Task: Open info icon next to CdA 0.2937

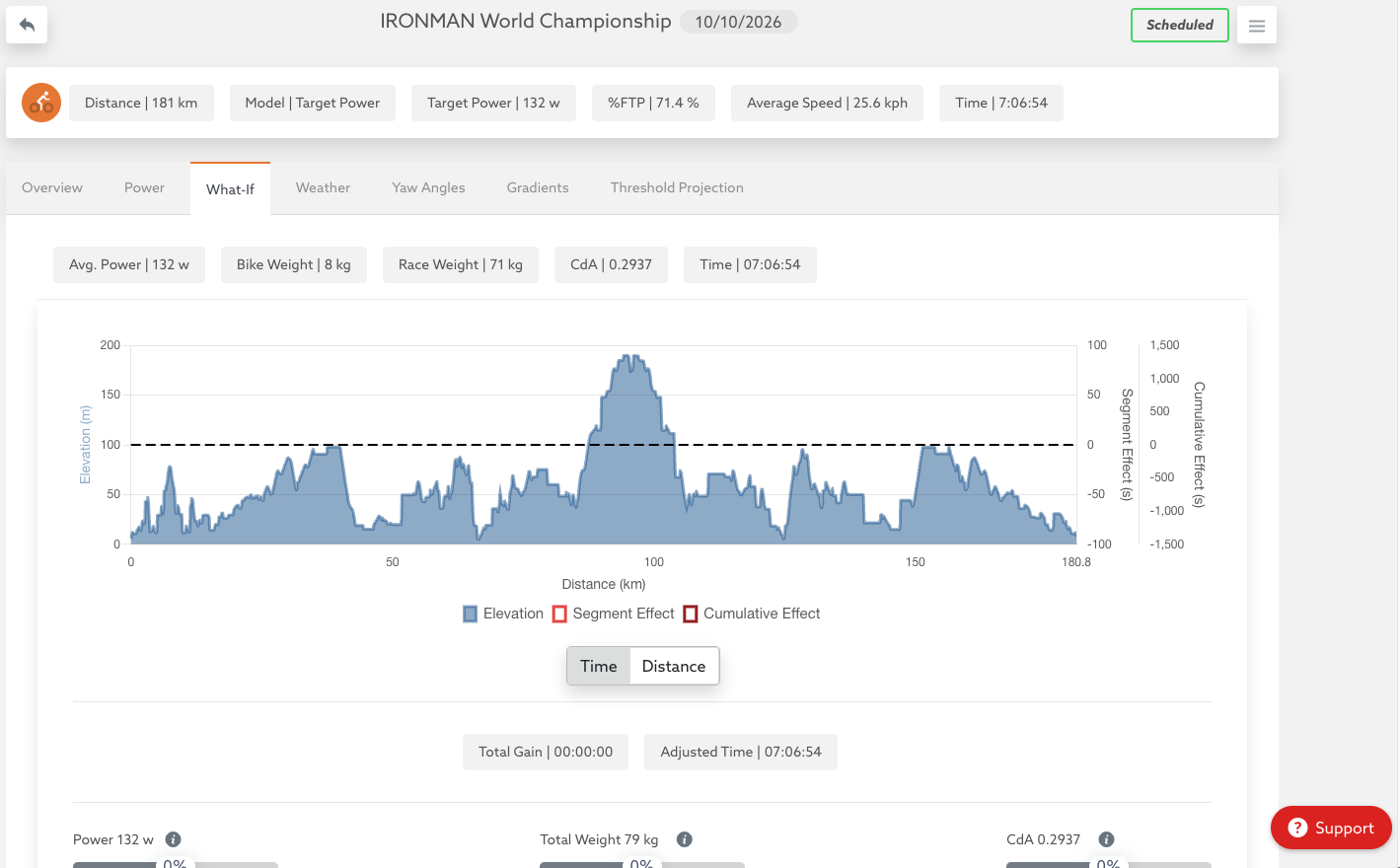Action: (1107, 839)
